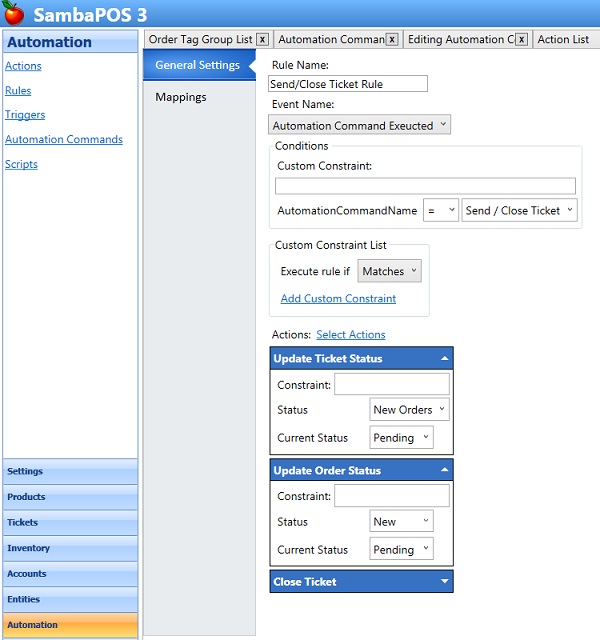The height and width of the screenshot is (640, 600).
Task: Collapse the Update Order Status action
Action: coord(443,470)
